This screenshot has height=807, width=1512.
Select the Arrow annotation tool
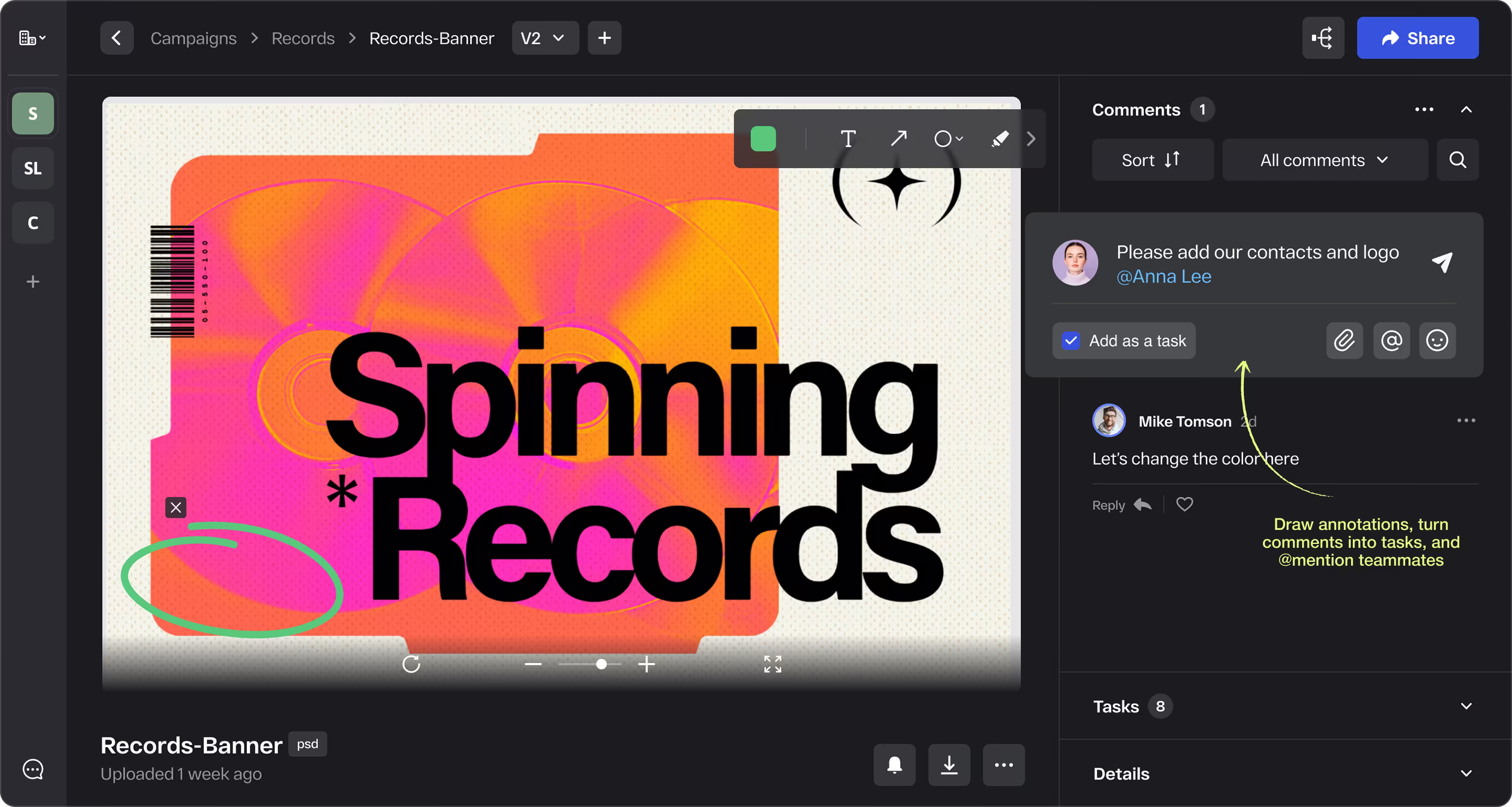[x=899, y=139]
